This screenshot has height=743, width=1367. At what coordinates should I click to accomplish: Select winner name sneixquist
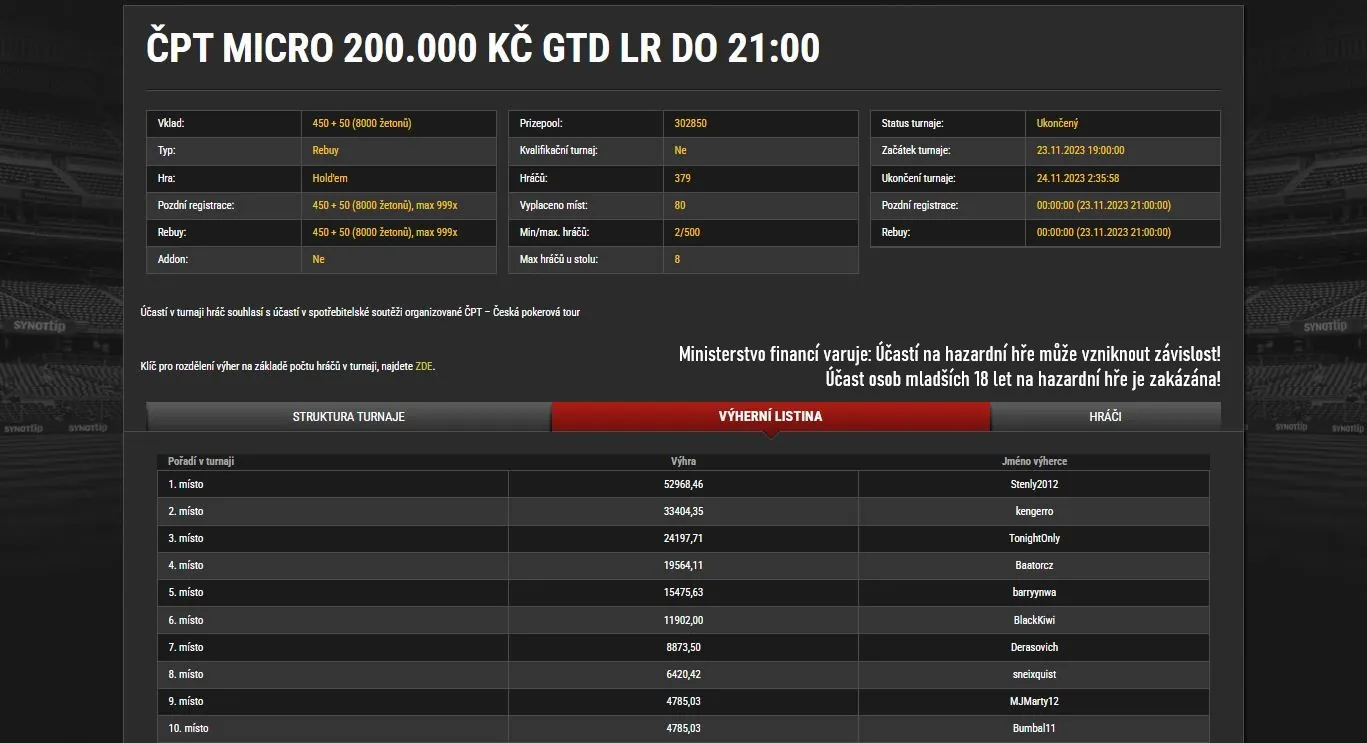(1034, 674)
